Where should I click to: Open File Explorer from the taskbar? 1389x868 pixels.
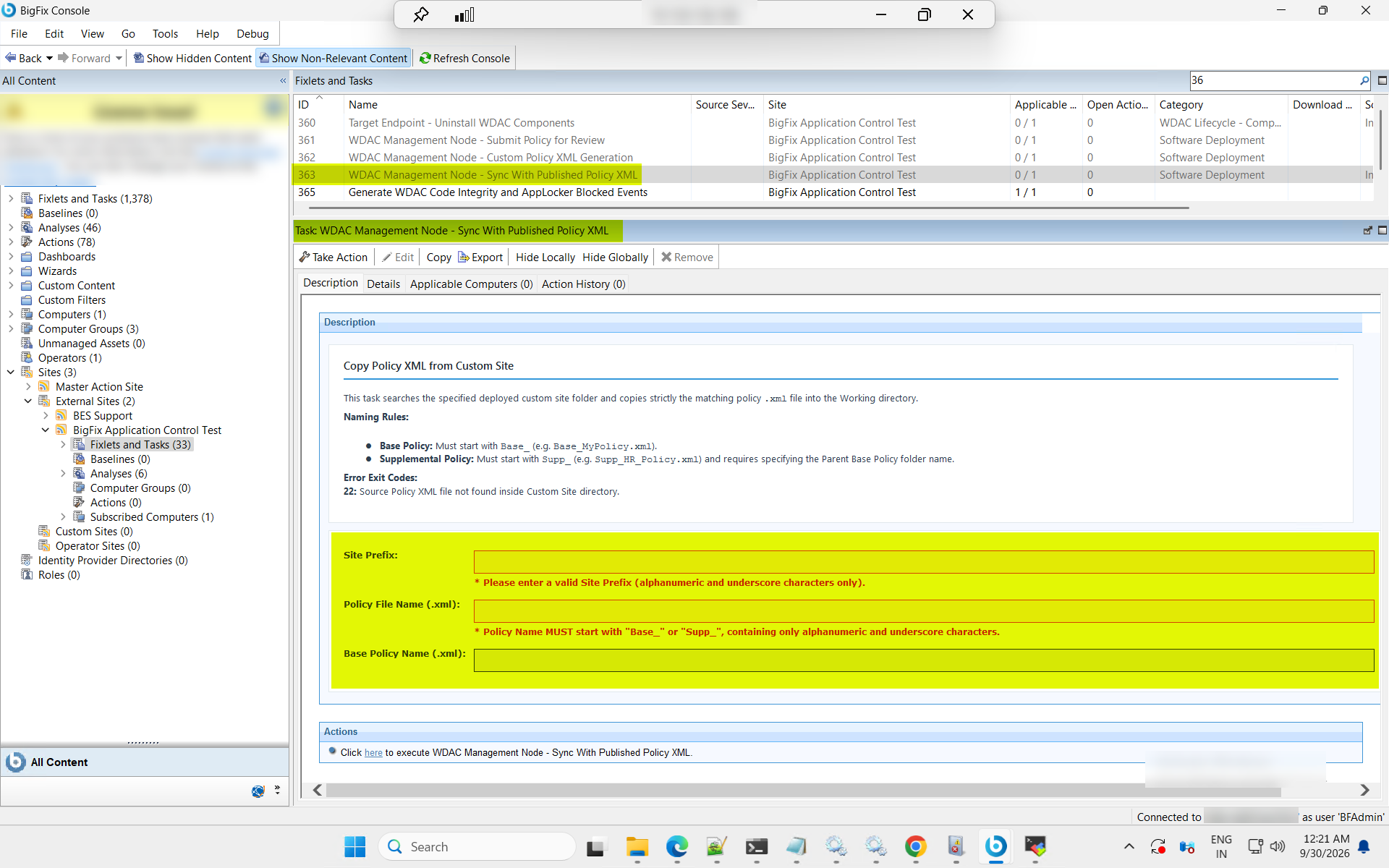click(x=637, y=846)
